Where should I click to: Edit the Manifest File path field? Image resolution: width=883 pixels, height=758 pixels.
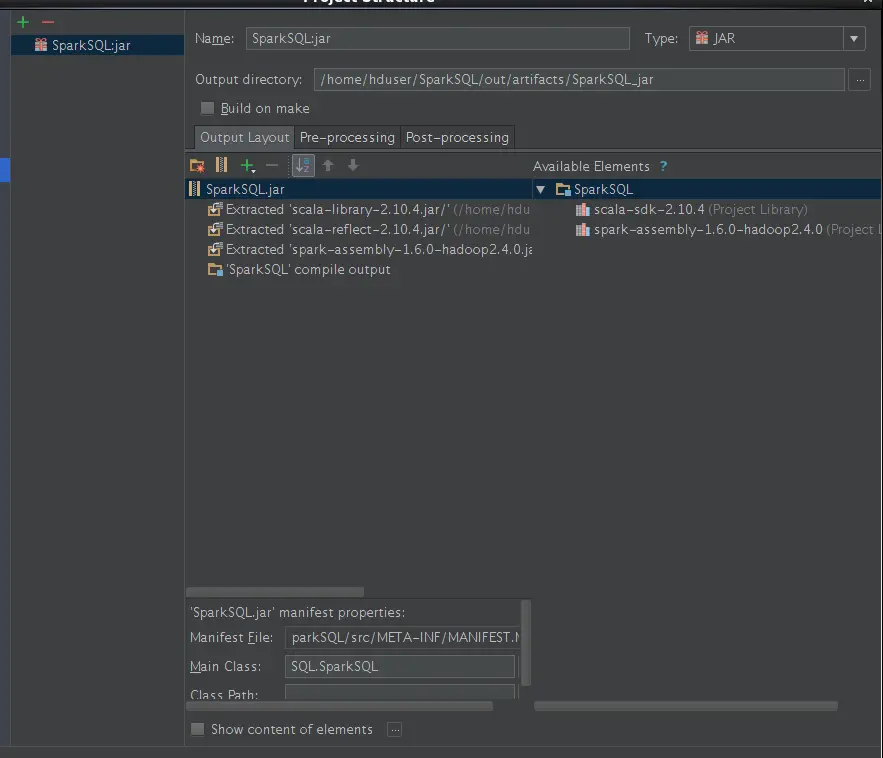pos(402,637)
